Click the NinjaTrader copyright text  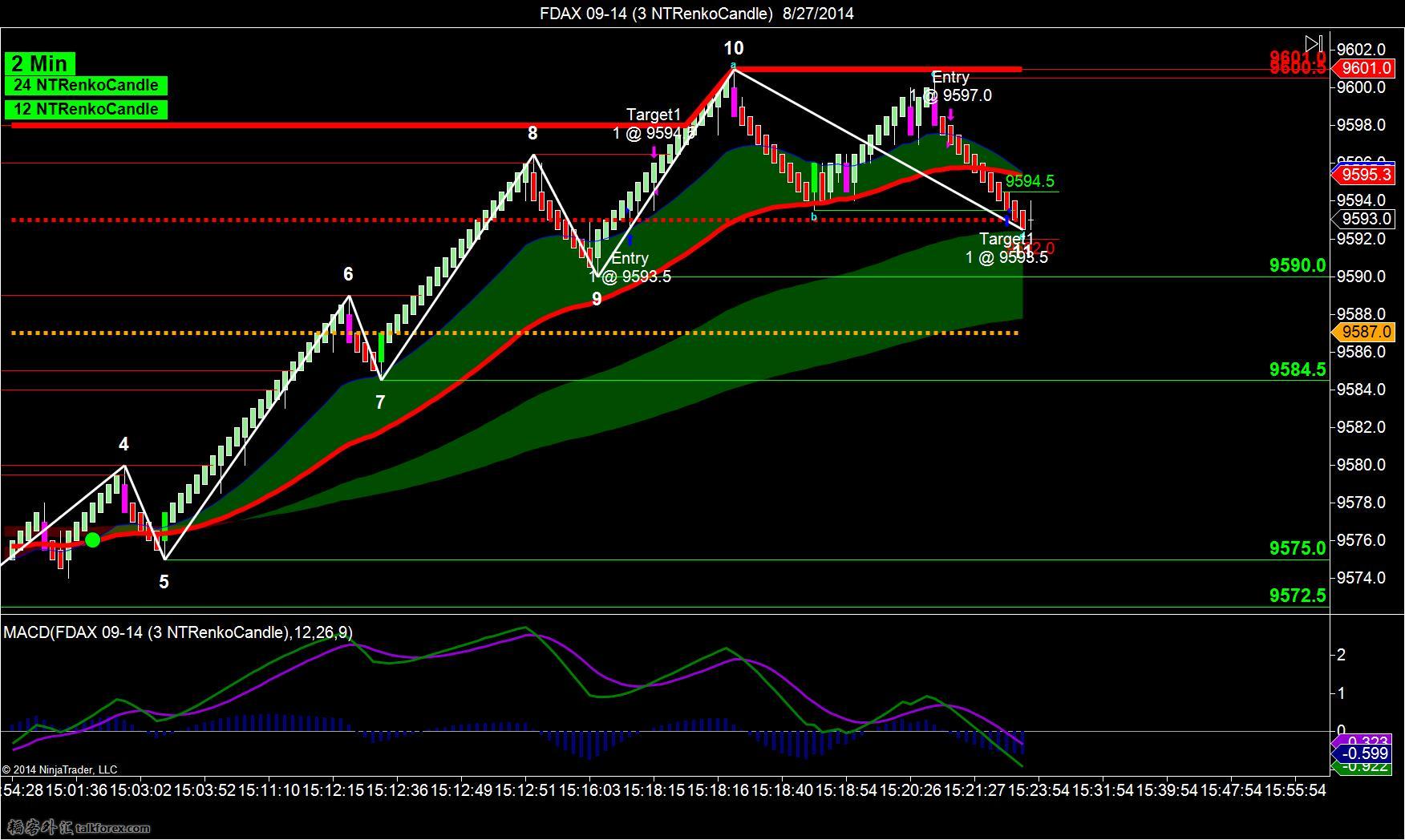pyautogui.click(x=59, y=770)
